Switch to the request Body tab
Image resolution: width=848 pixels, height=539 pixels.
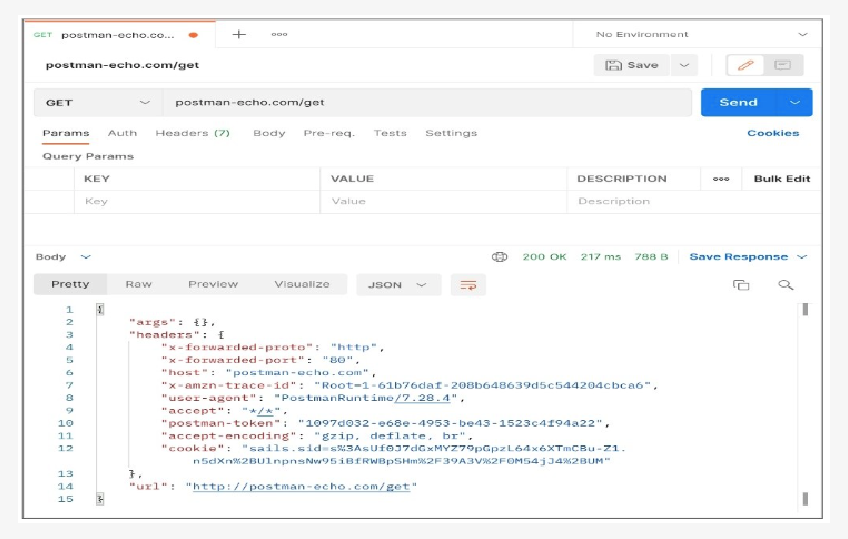point(269,133)
